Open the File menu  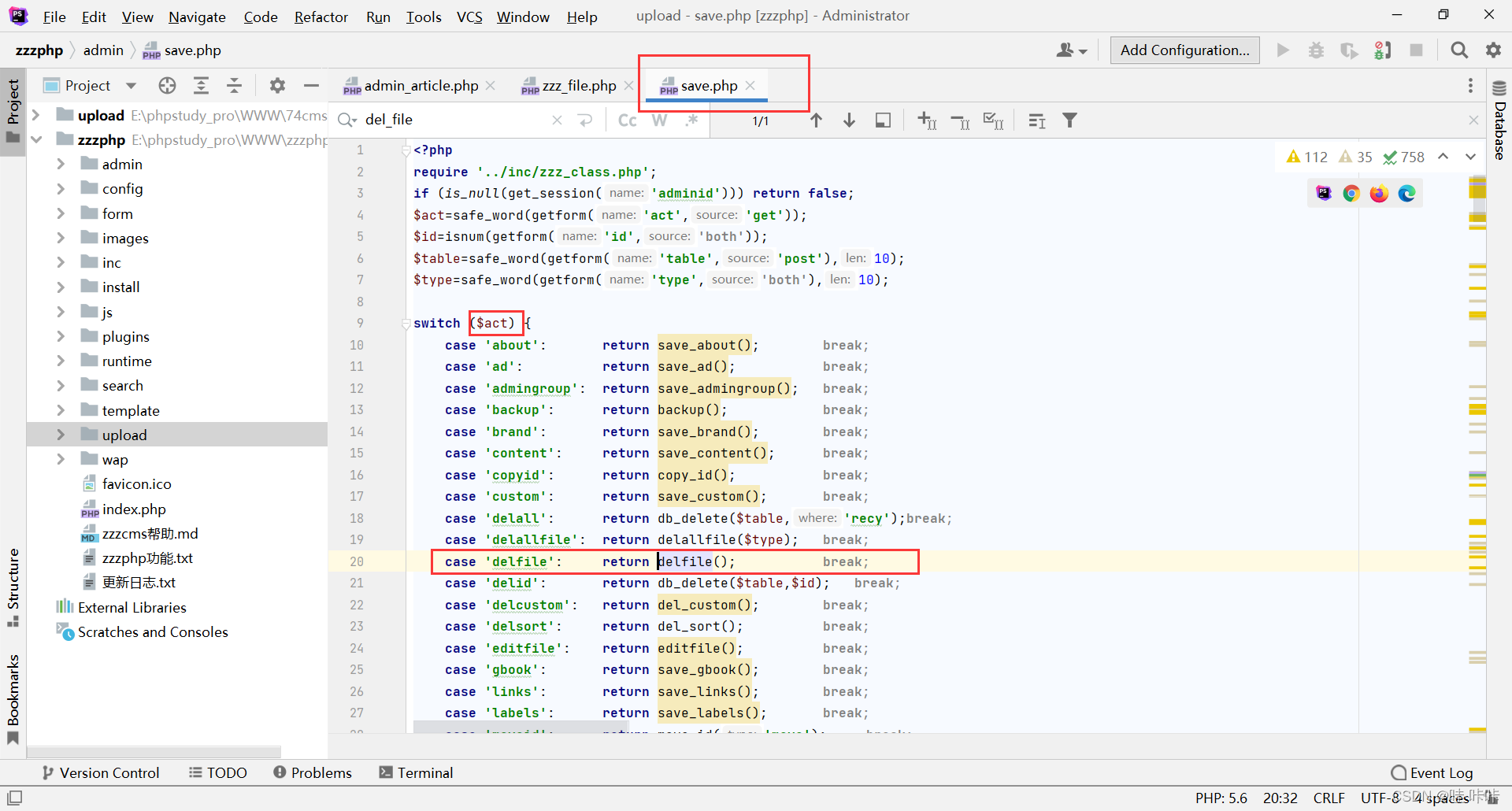click(54, 17)
